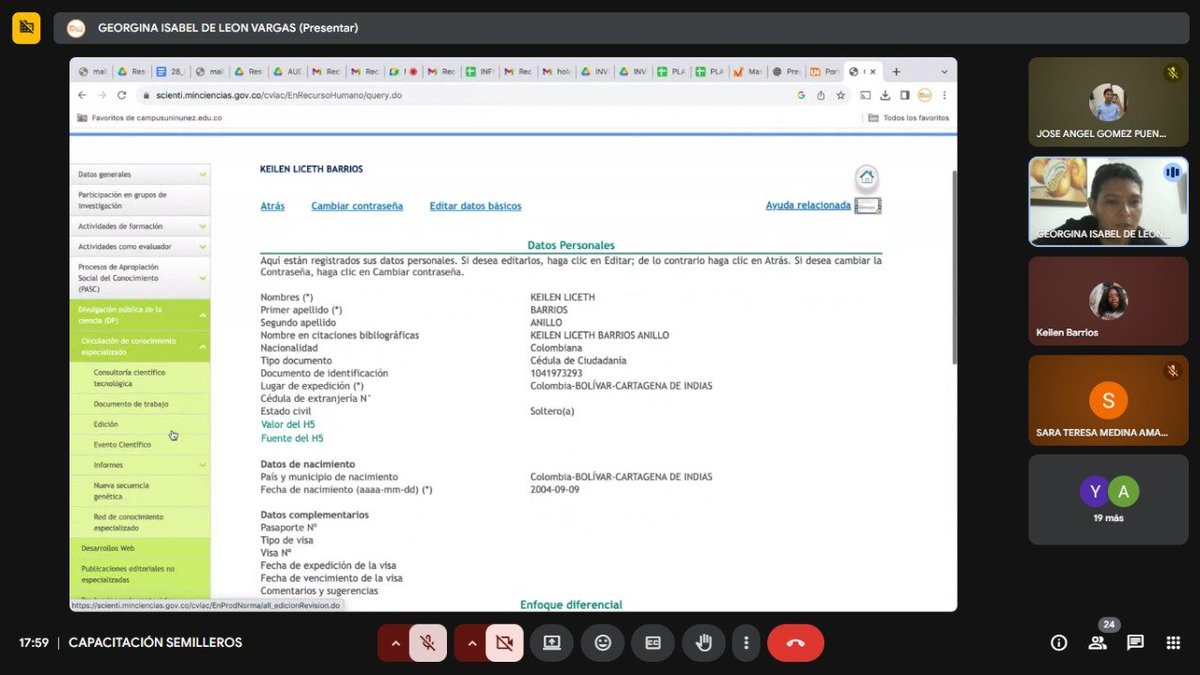Open 'Publicaciones editoriales no especializadas' item
1200x675 pixels.
coord(140,574)
